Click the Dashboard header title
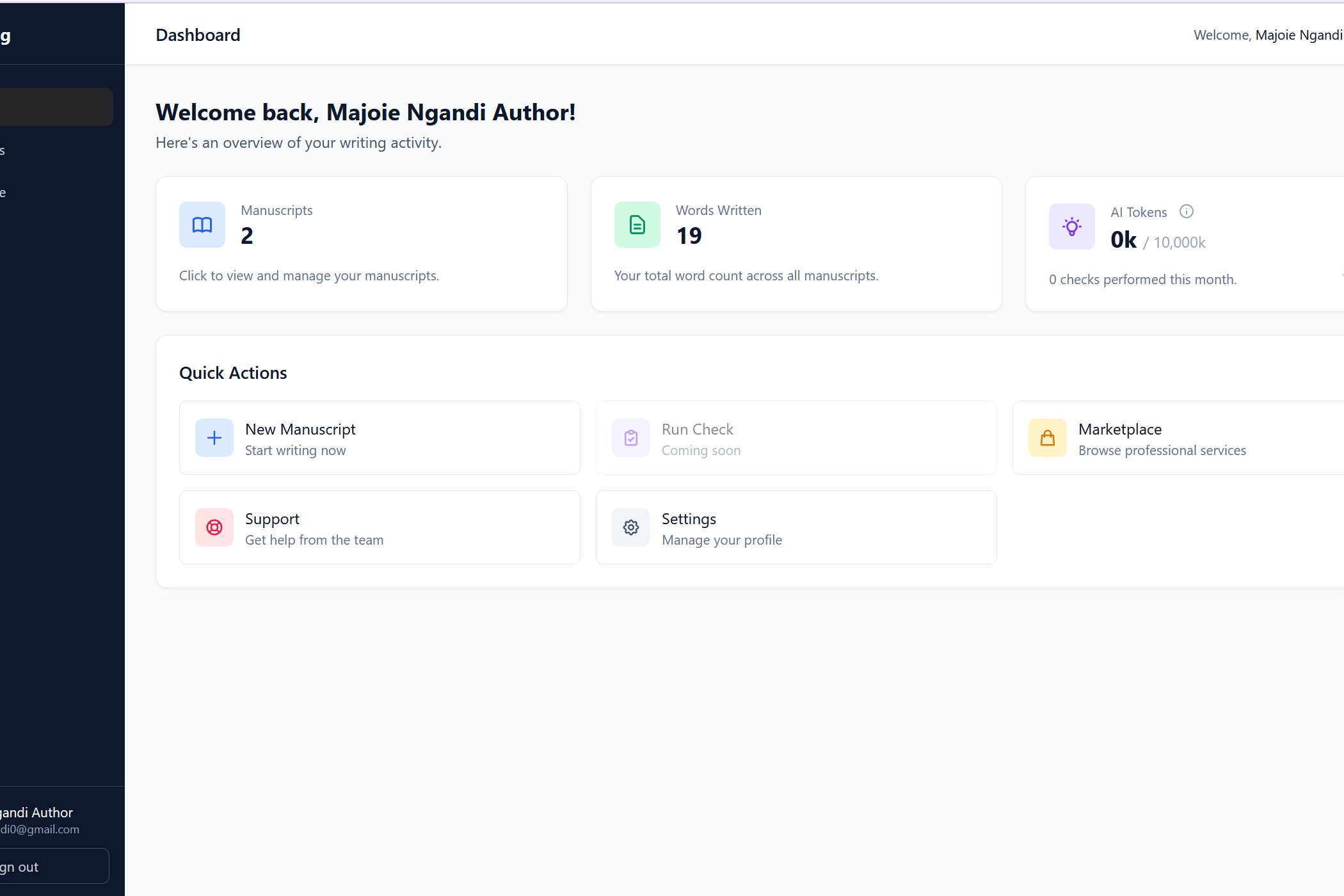The image size is (1344, 896). (198, 35)
